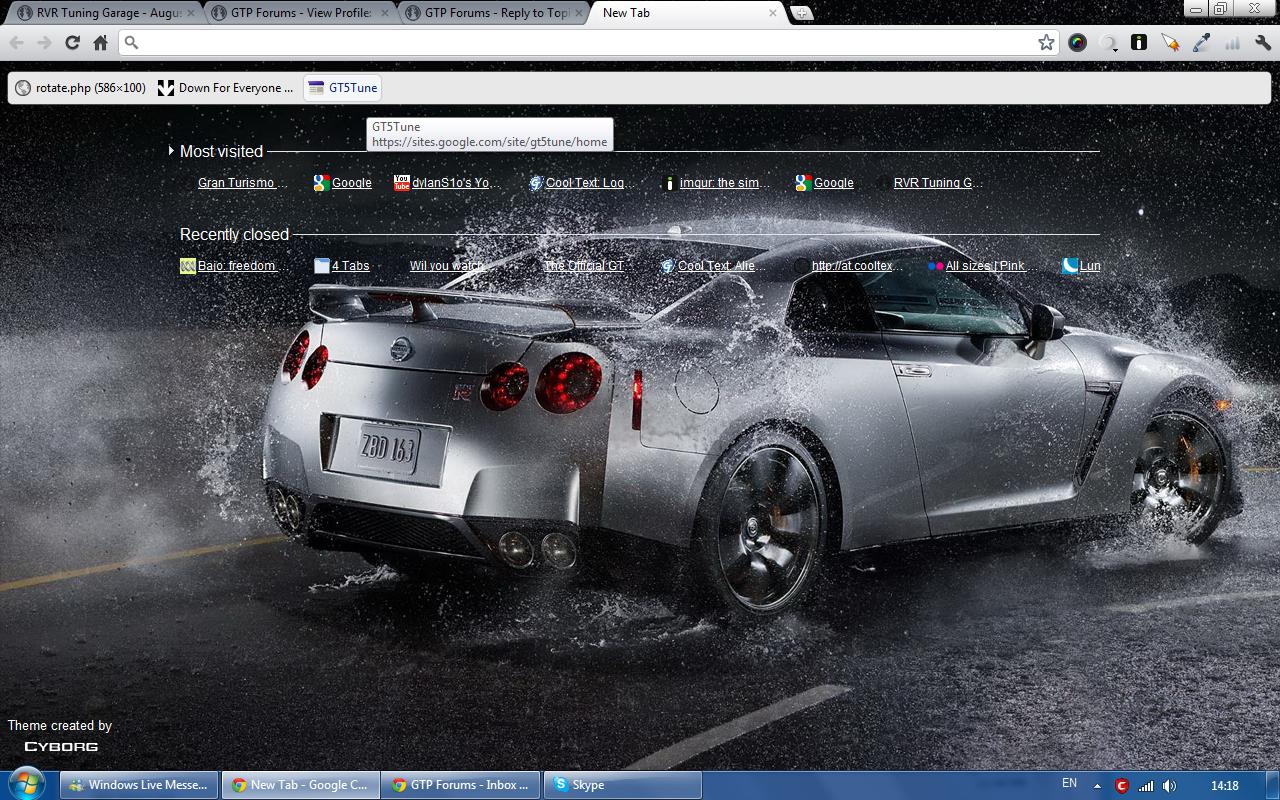This screenshot has height=800, width=1280.
Task: Switch to Windows Live Messenger taskbar button
Action: (x=139, y=785)
